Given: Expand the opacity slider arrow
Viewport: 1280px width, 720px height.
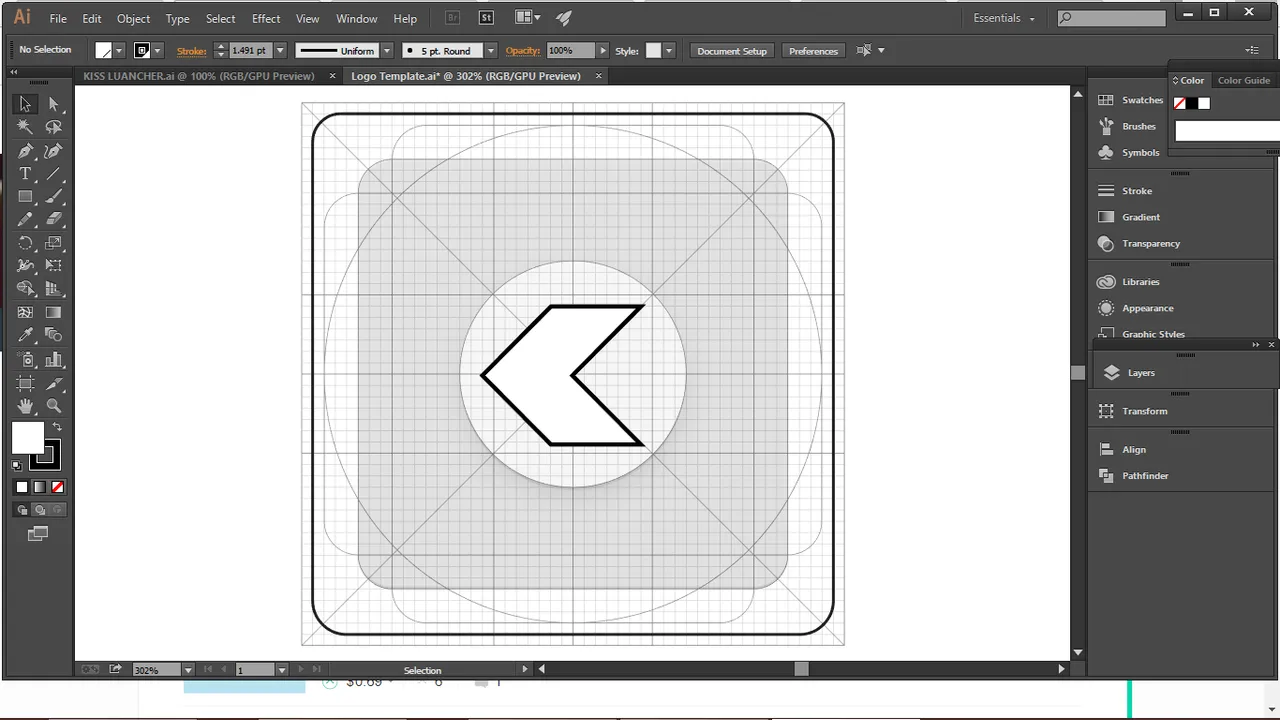Looking at the screenshot, I should [602, 50].
